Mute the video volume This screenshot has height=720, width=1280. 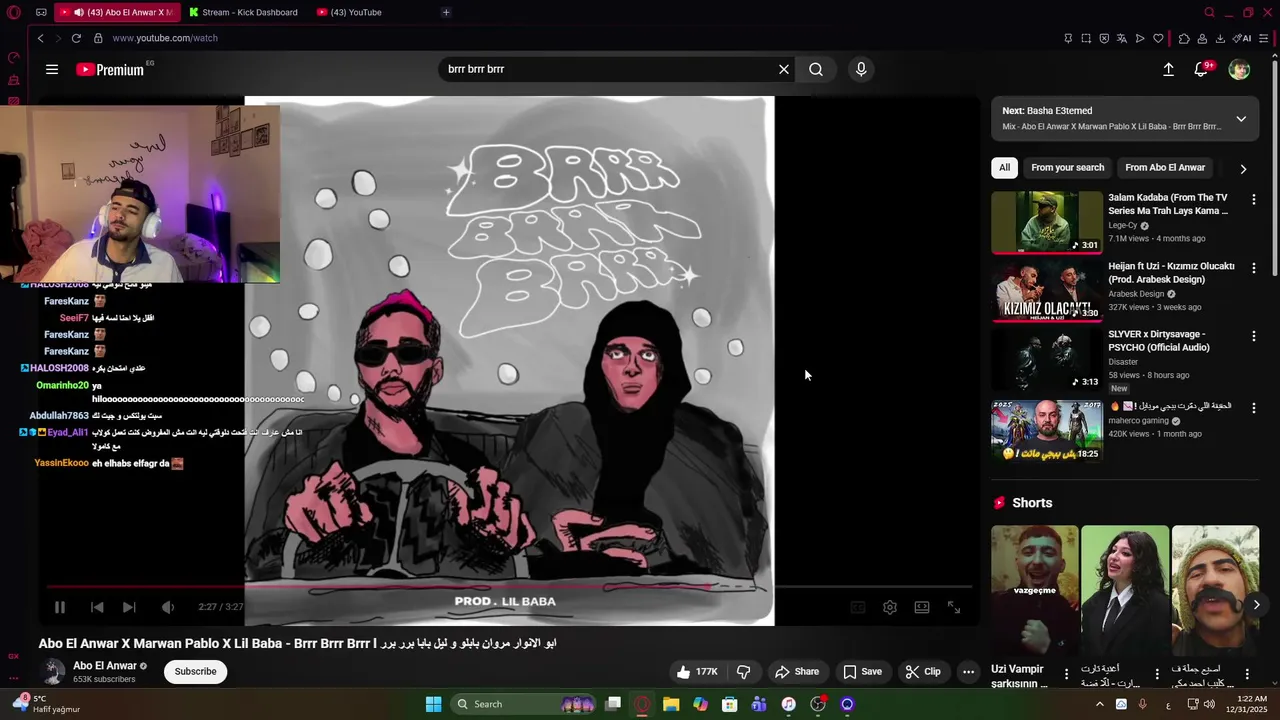click(168, 607)
